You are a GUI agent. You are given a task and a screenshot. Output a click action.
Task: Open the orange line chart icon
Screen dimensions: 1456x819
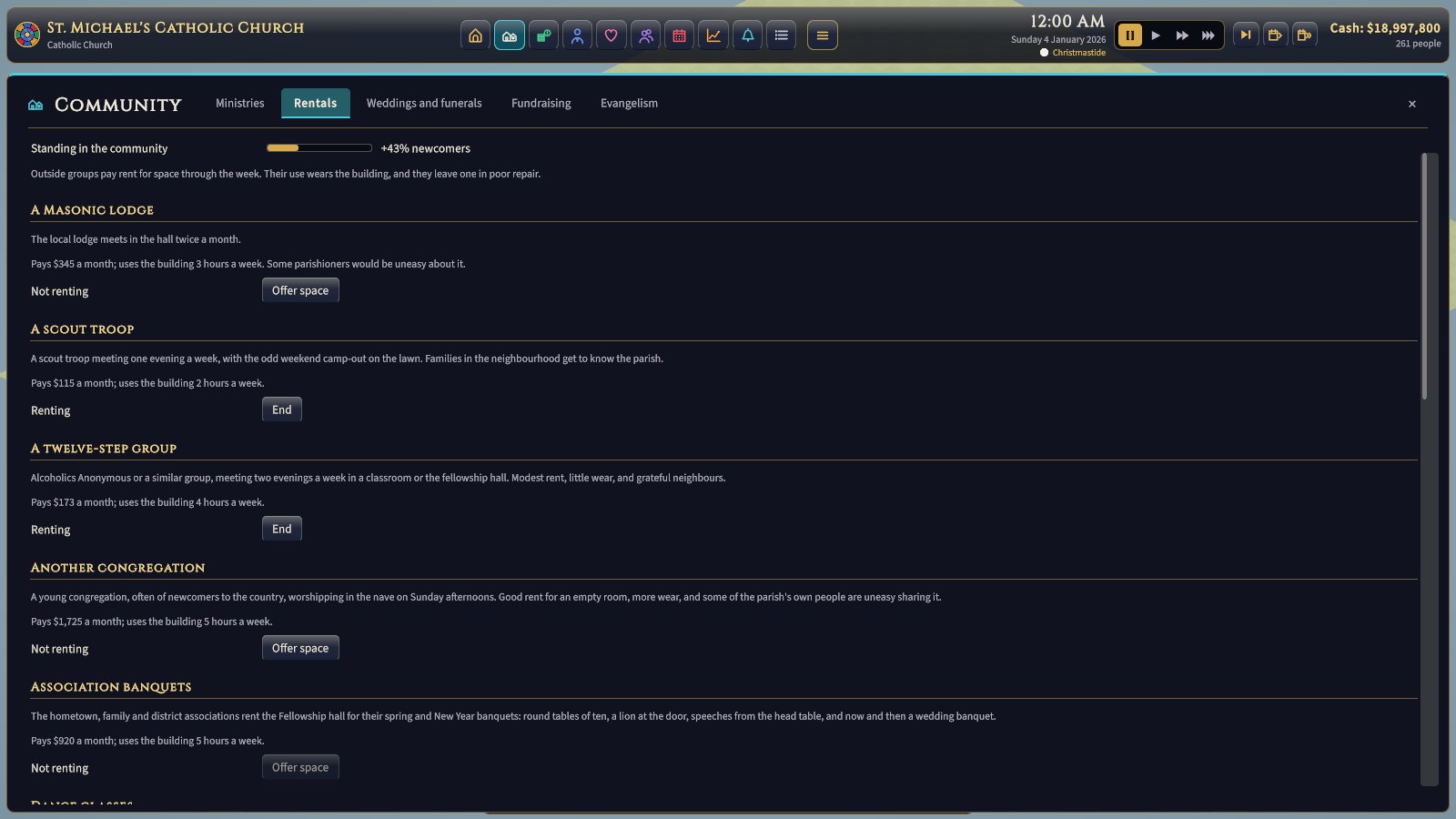tap(713, 35)
